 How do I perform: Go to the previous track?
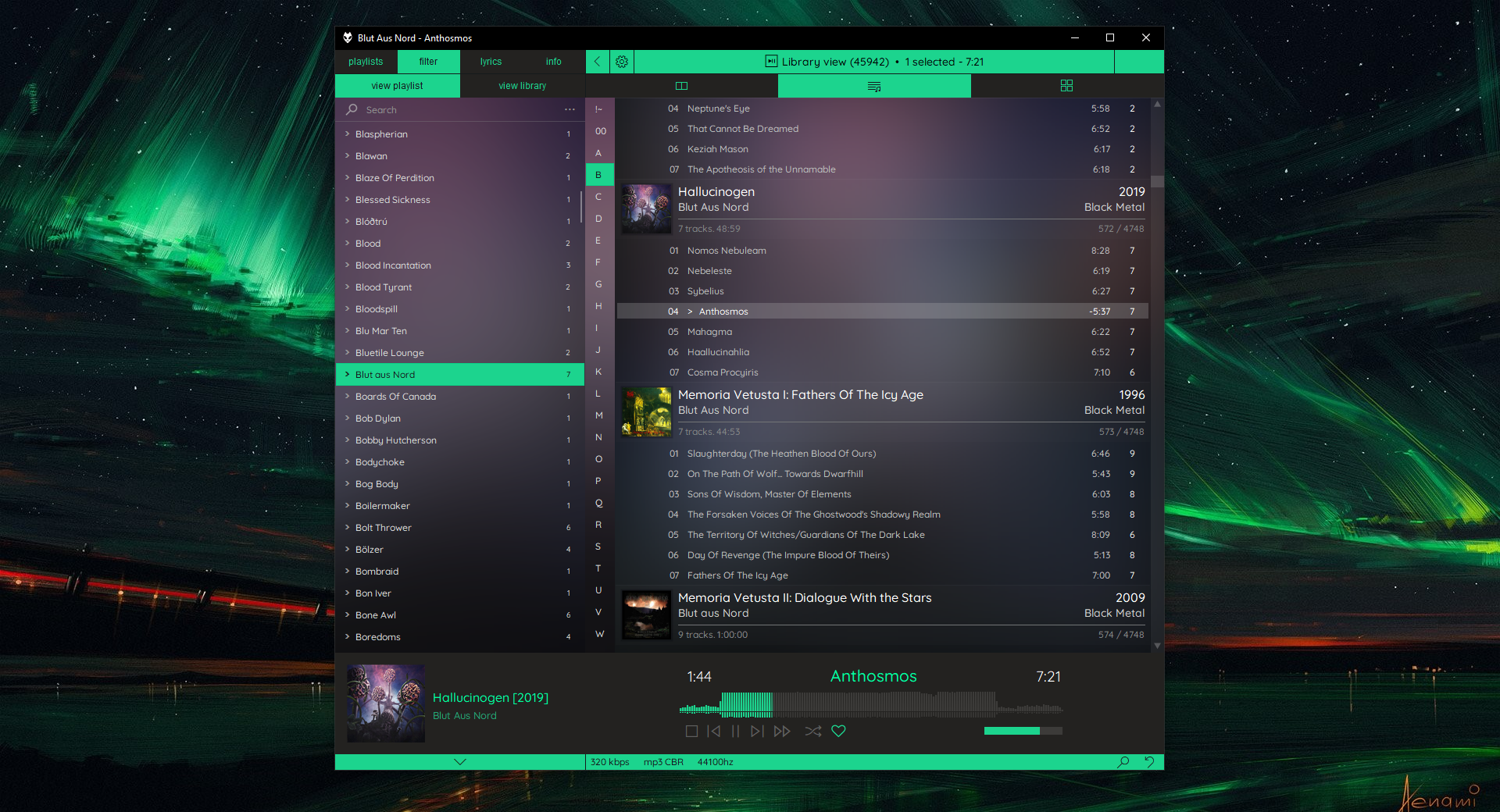tap(713, 732)
